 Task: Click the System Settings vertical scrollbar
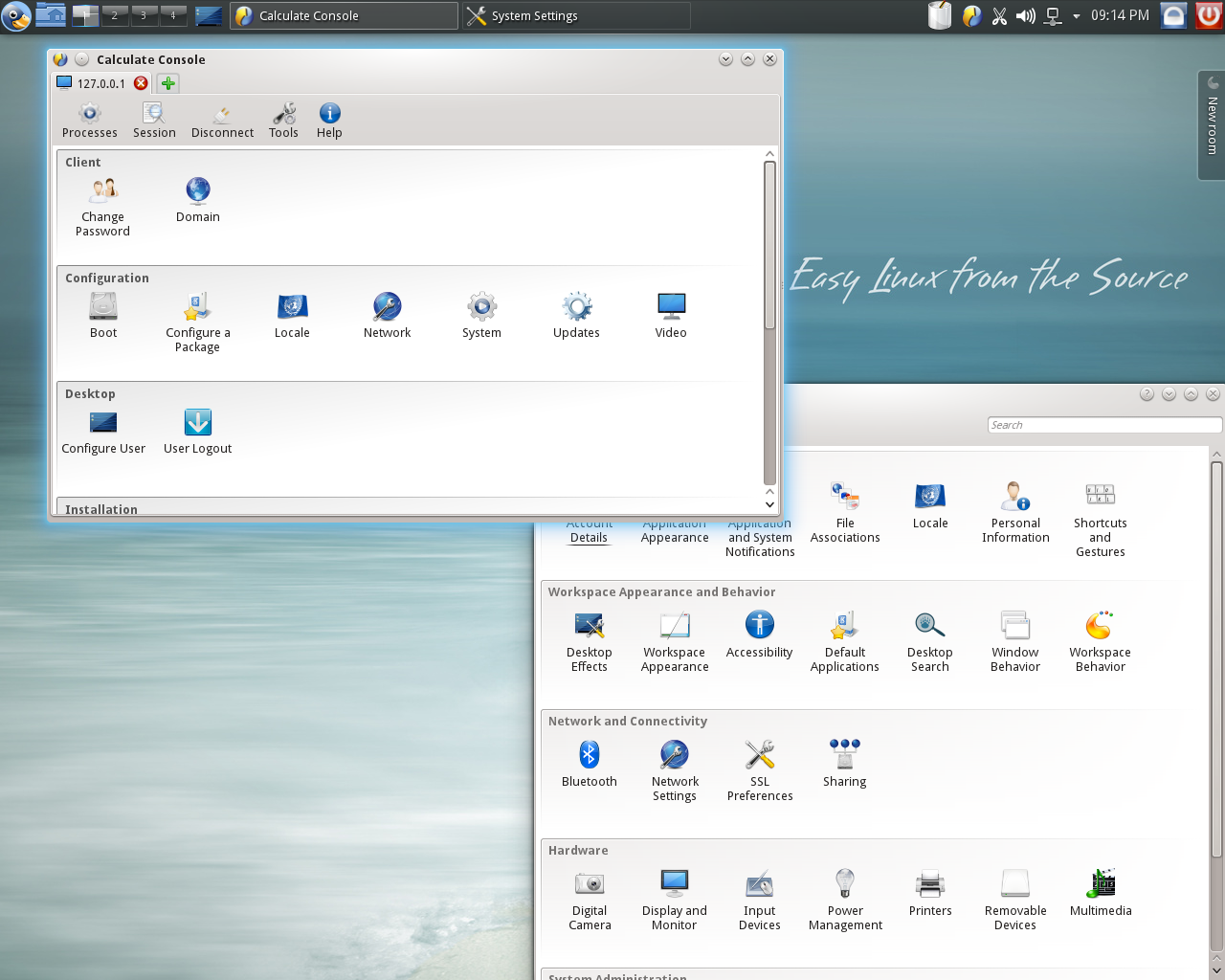coord(1216,660)
